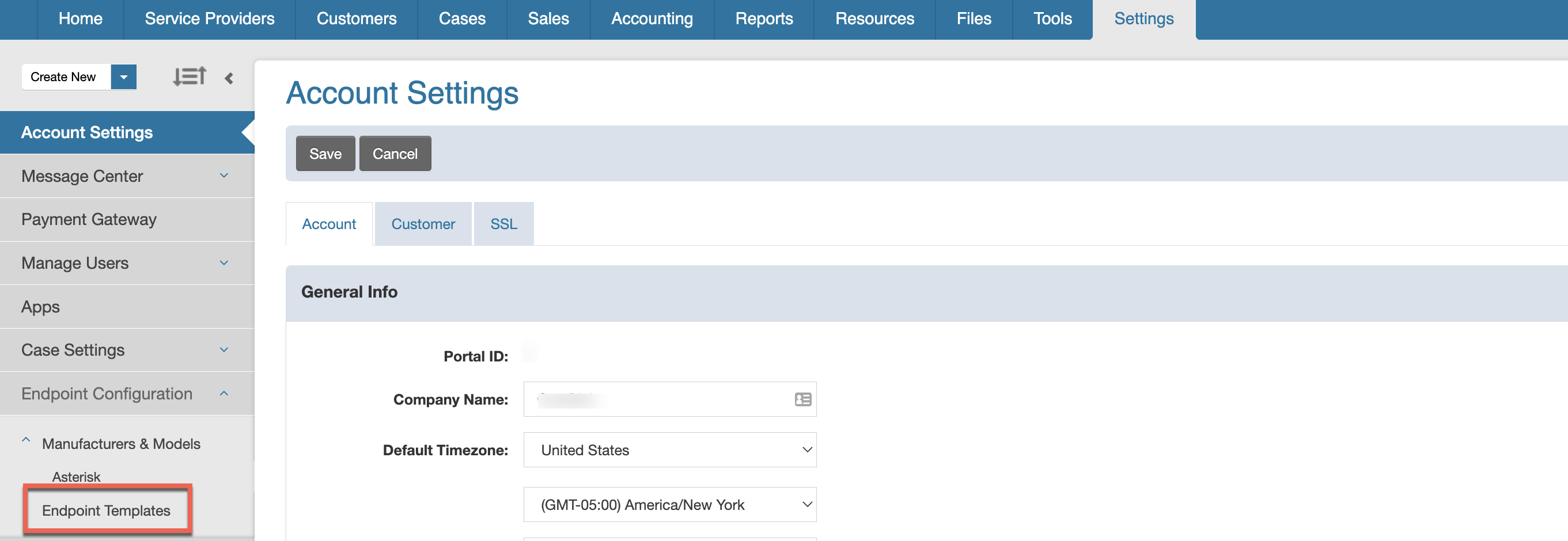Click the Company Name label

451,399
